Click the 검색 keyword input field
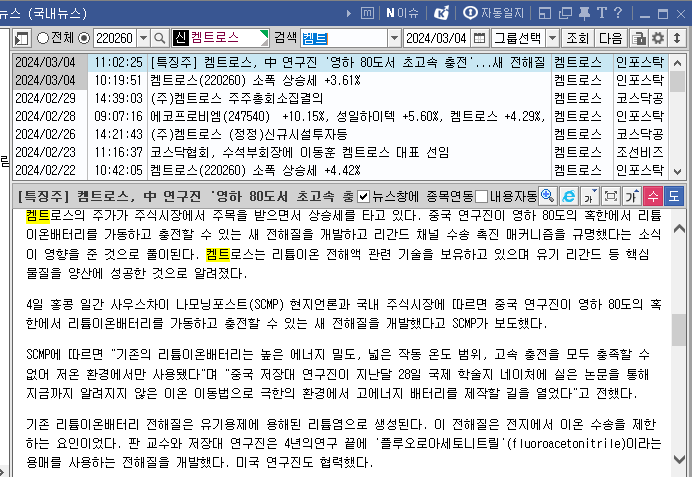 tap(344, 38)
